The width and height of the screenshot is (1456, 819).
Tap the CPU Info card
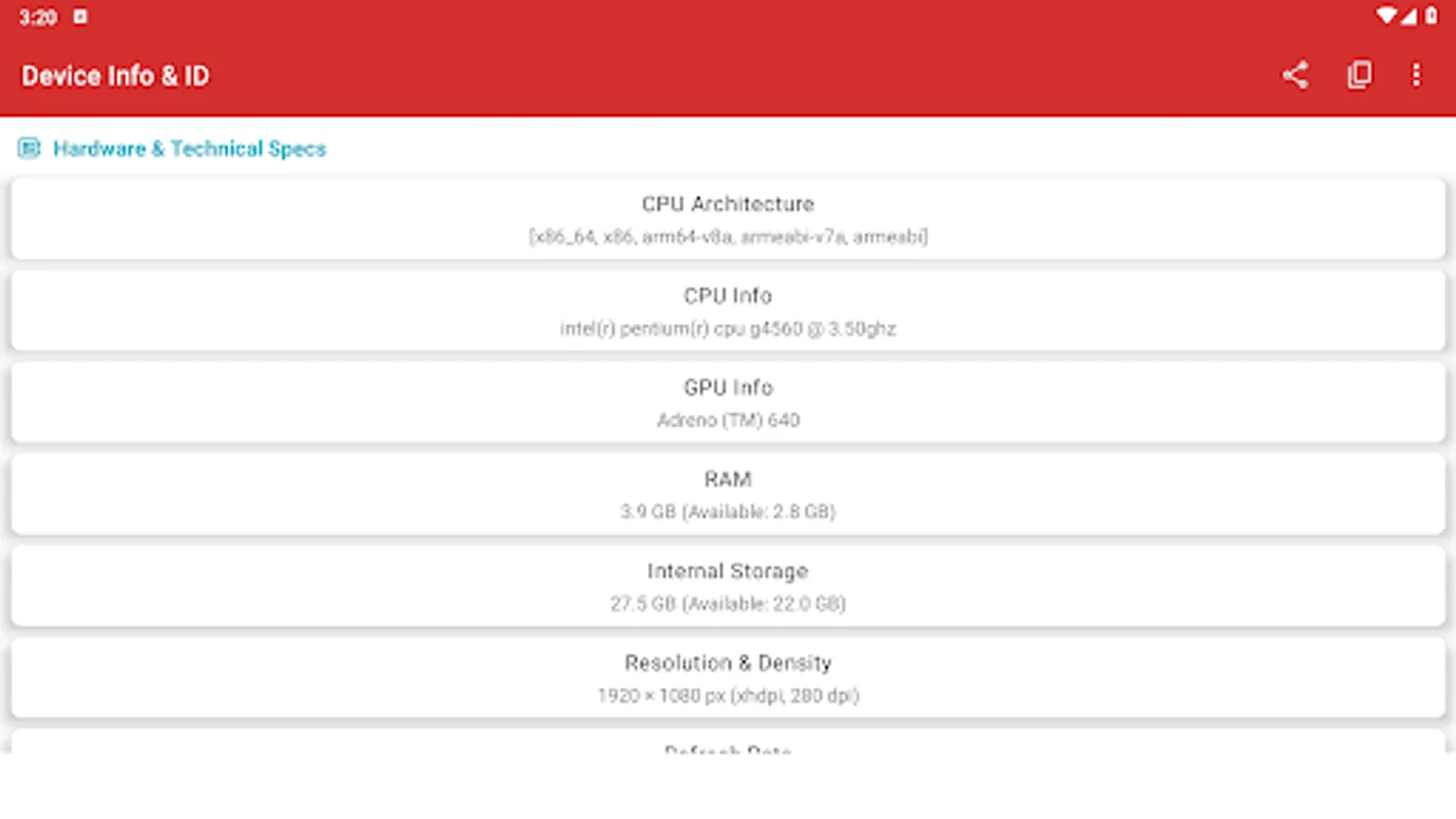point(728,310)
